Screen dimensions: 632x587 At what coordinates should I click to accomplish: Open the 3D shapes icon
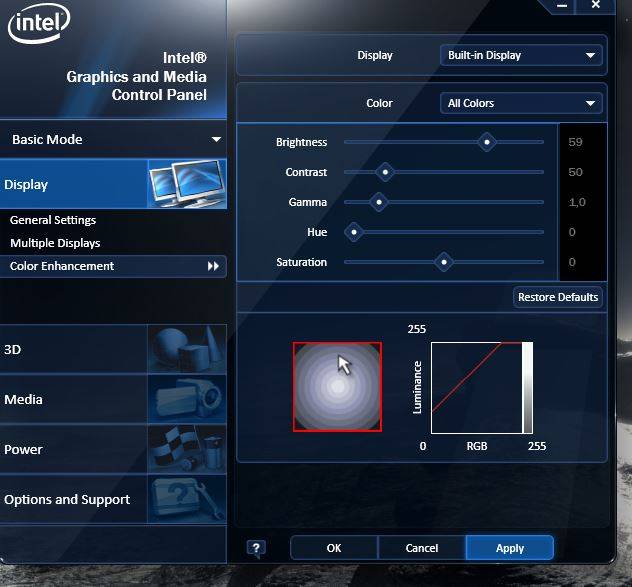point(187,349)
